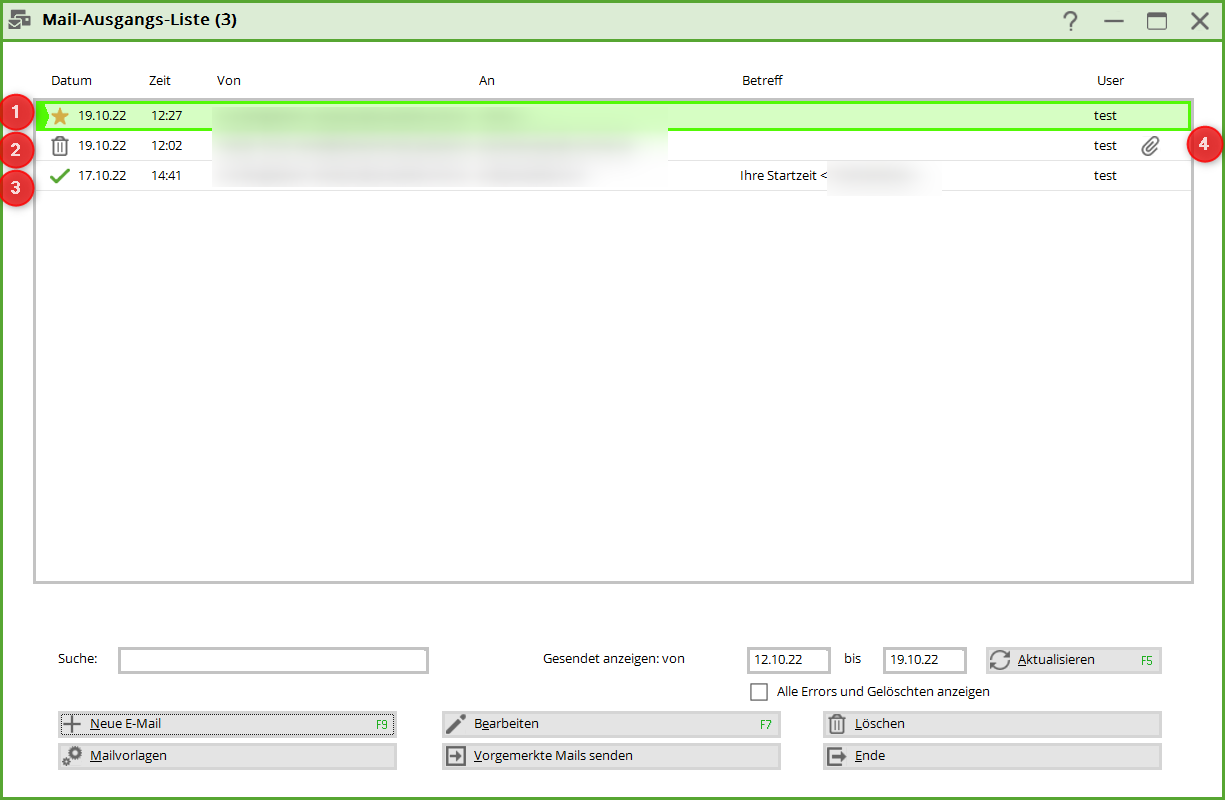This screenshot has height=800, width=1225.
Task: Click time 12:27 in highlighted row
Action: click(167, 116)
